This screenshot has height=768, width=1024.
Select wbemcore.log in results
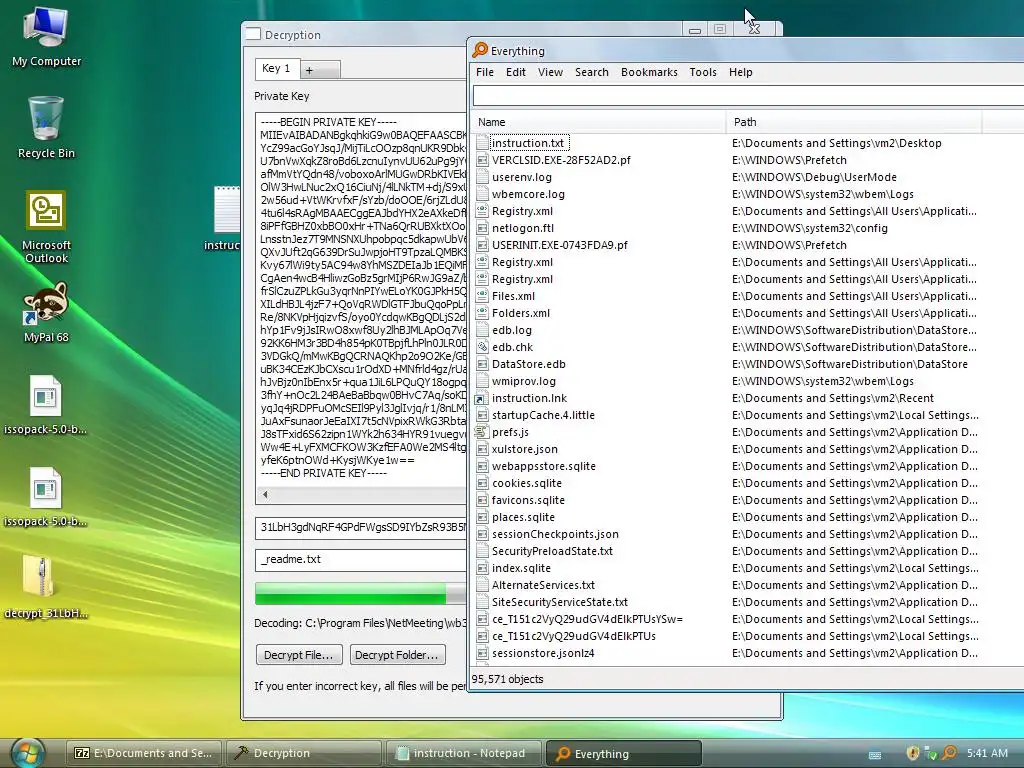[x=528, y=194]
